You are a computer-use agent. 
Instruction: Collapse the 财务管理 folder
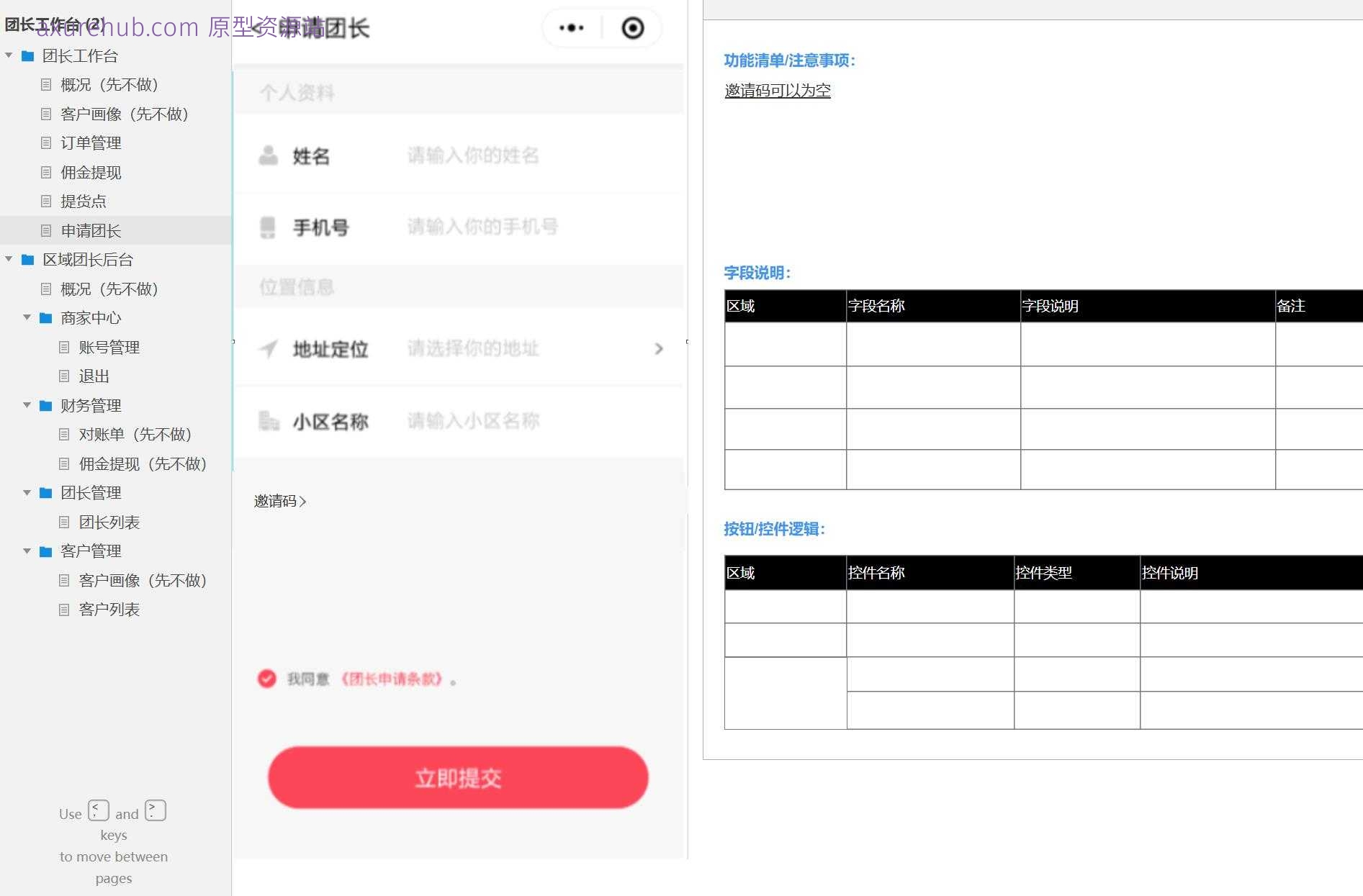pyautogui.click(x=27, y=405)
